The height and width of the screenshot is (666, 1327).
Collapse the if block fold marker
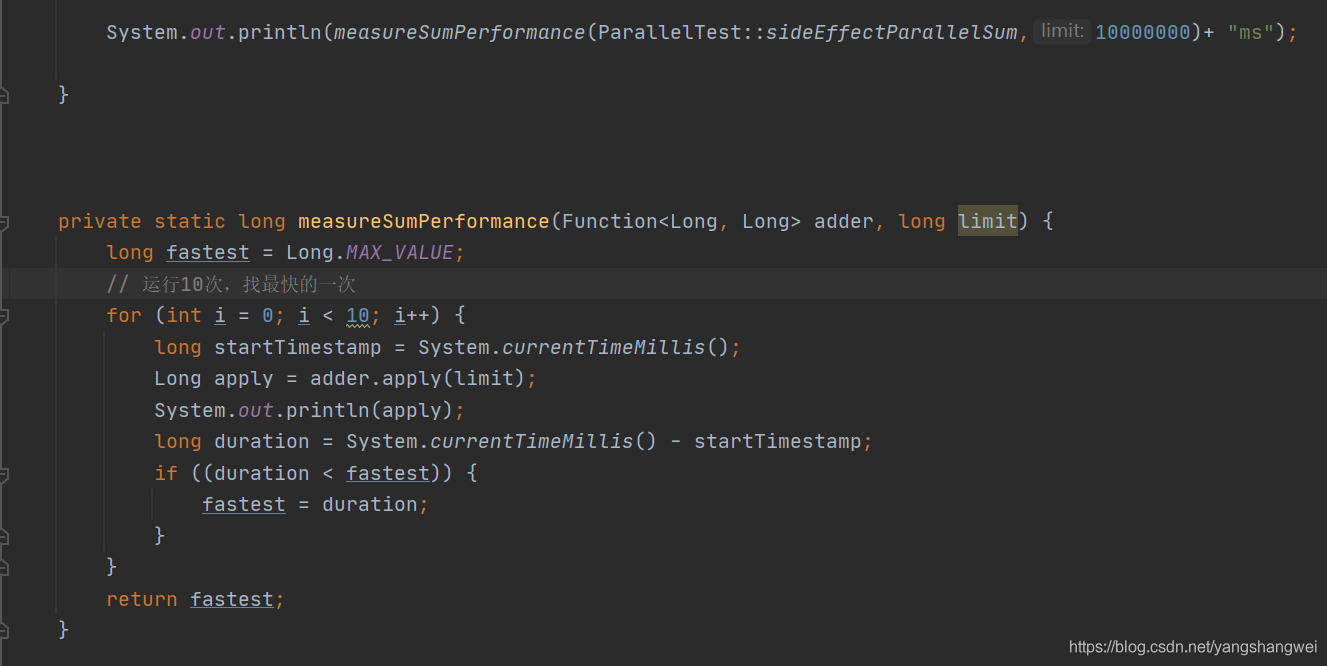4,473
